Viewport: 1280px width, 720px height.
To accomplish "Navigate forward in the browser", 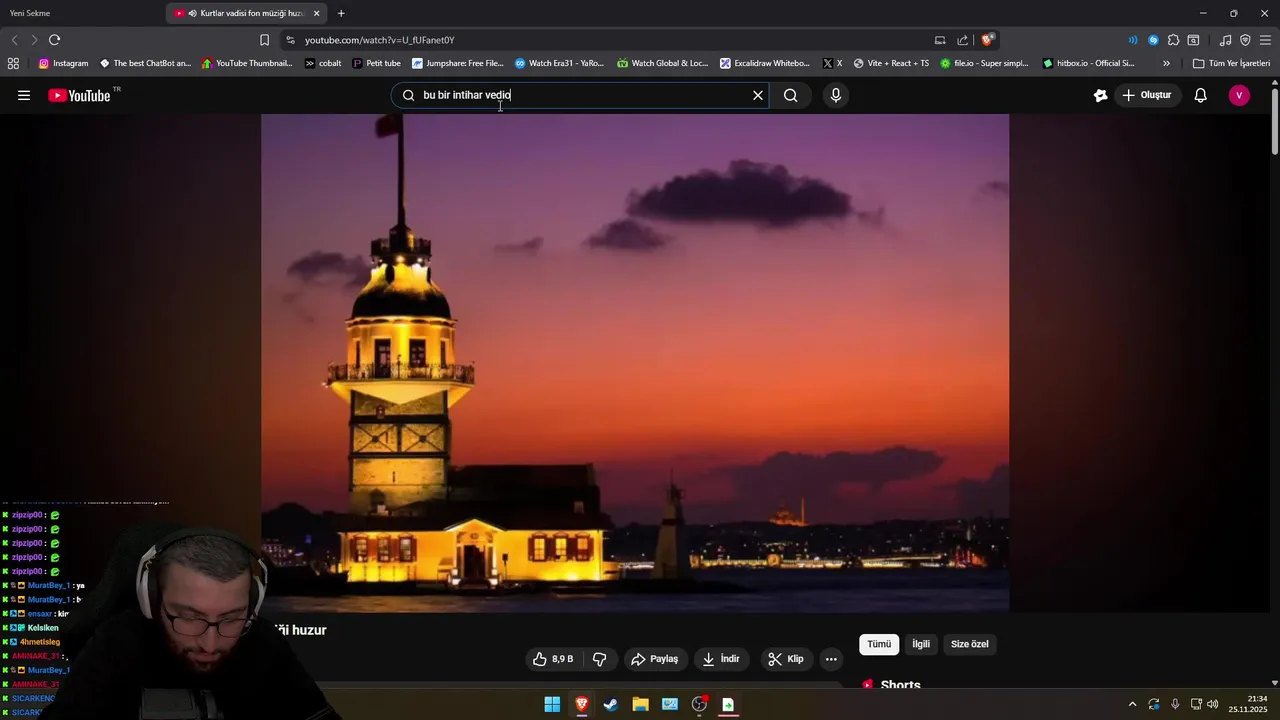I will (33, 40).
